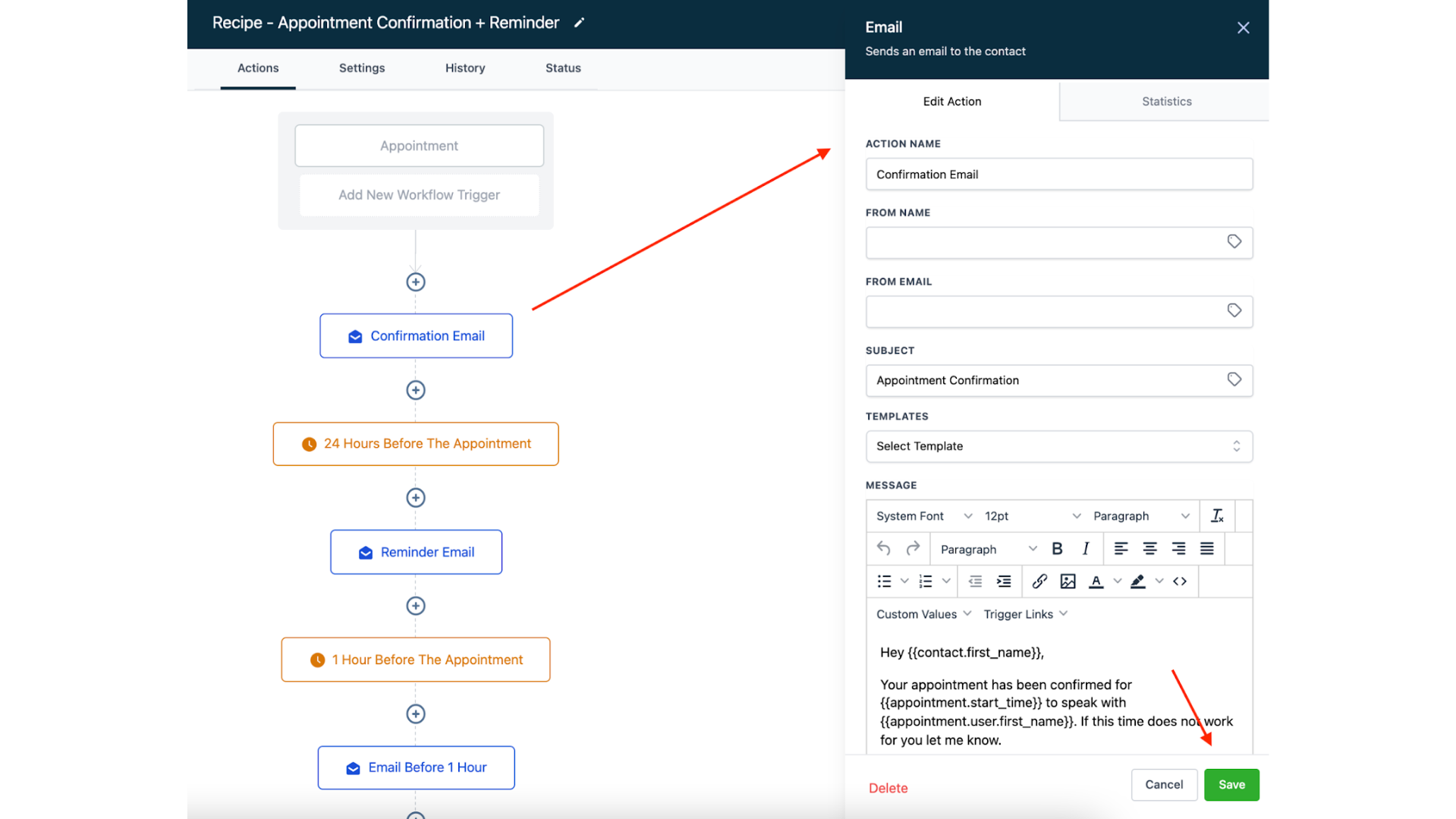Screen dimensions: 1456x819
Task: Click the Bold formatting icon
Action: click(x=1057, y=549)
